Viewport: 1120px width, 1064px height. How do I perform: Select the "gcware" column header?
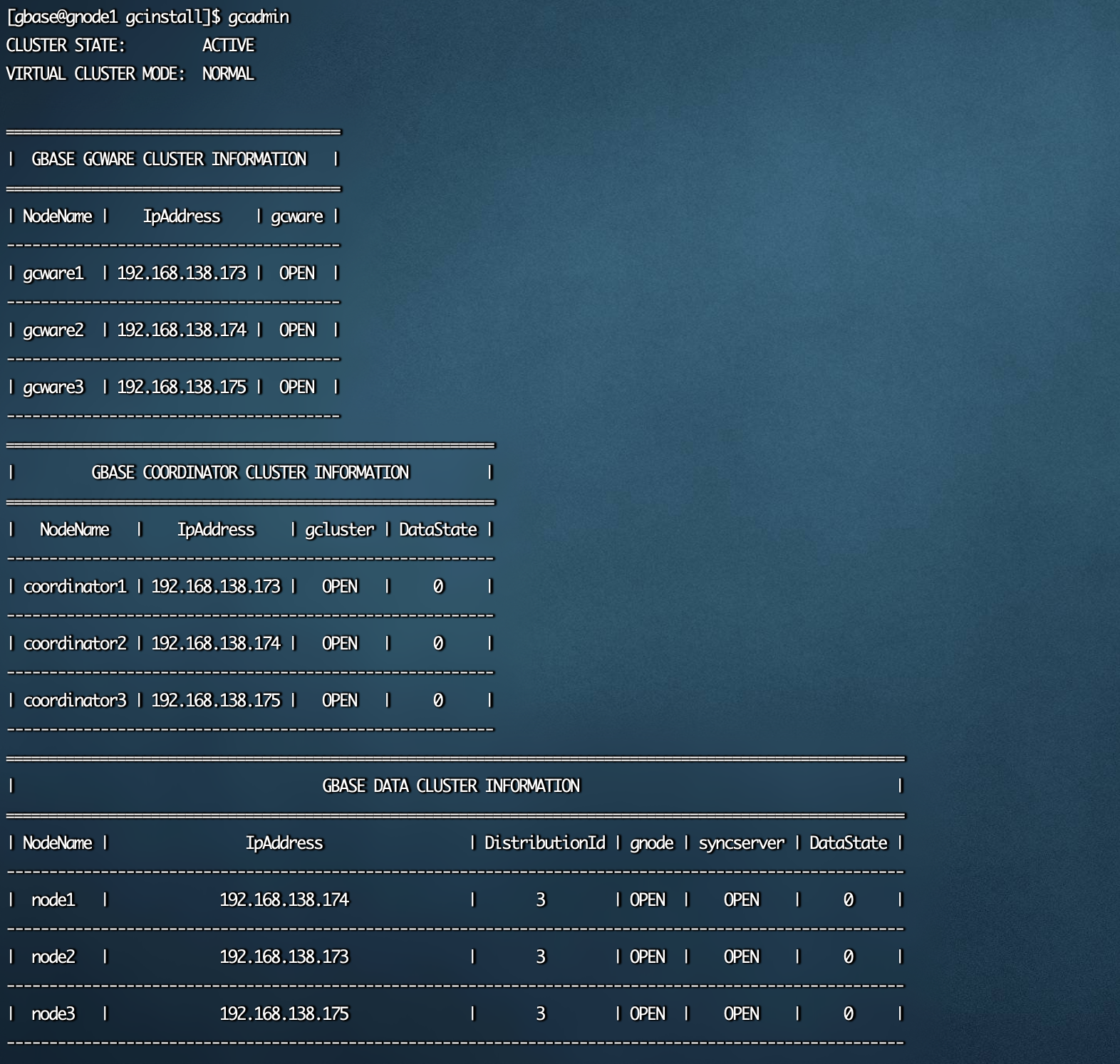pos(297,217)
